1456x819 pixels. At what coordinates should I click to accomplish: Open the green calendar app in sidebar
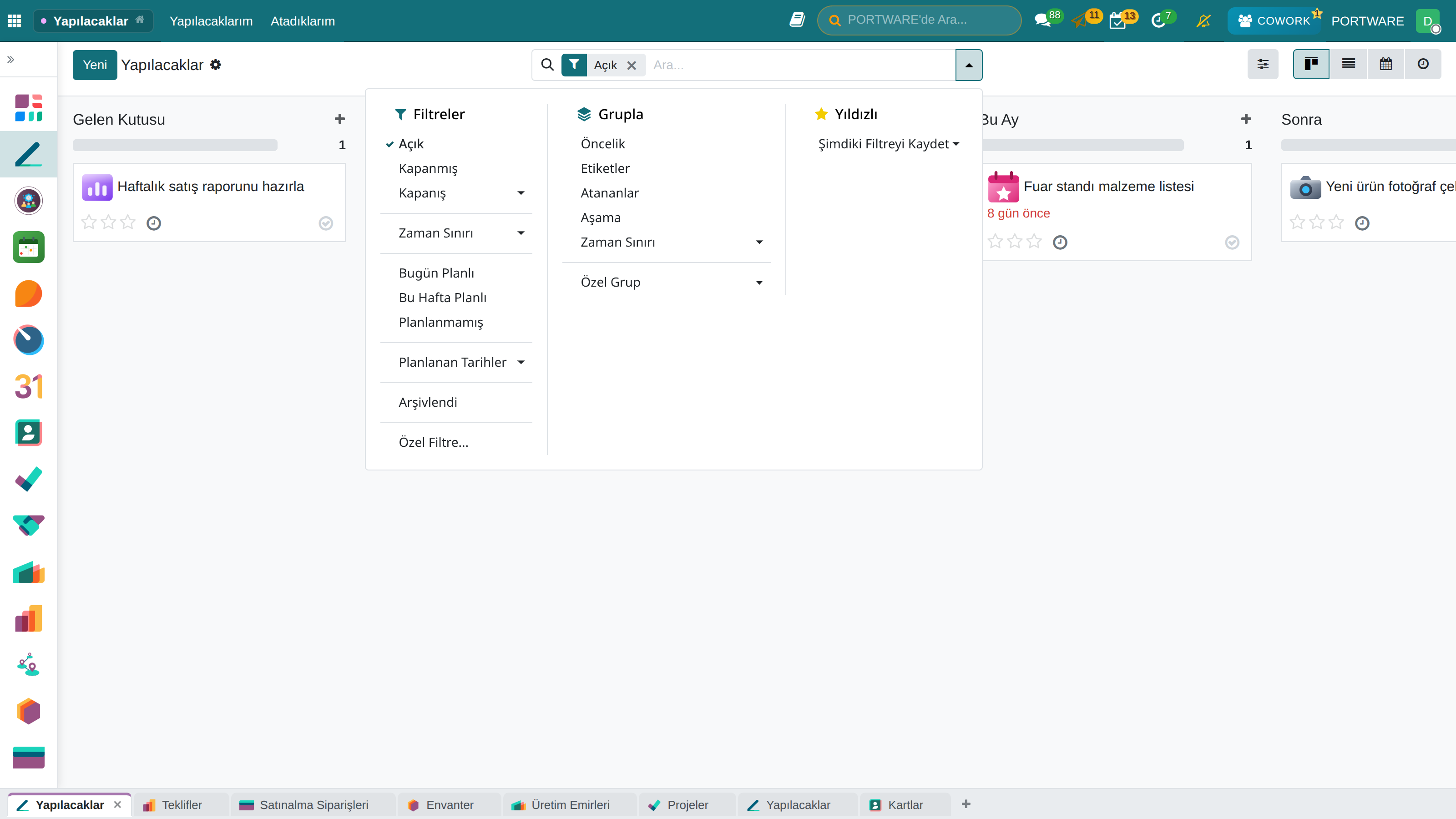tap(28, 247)
